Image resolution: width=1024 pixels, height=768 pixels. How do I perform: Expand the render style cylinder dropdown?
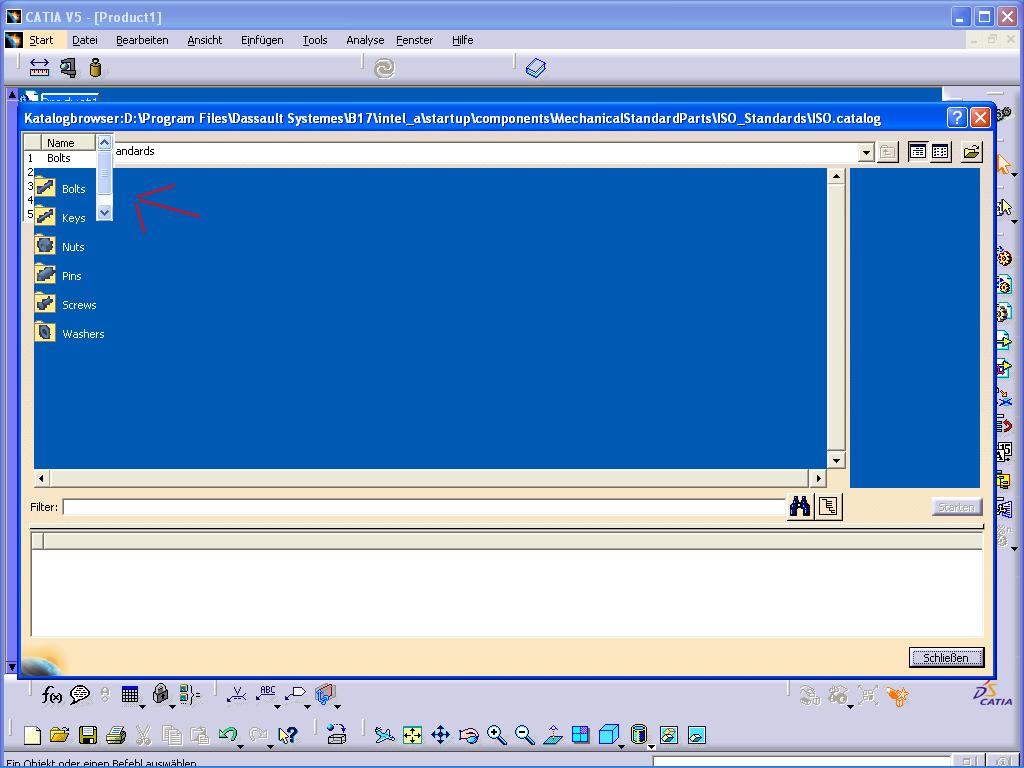651,745
